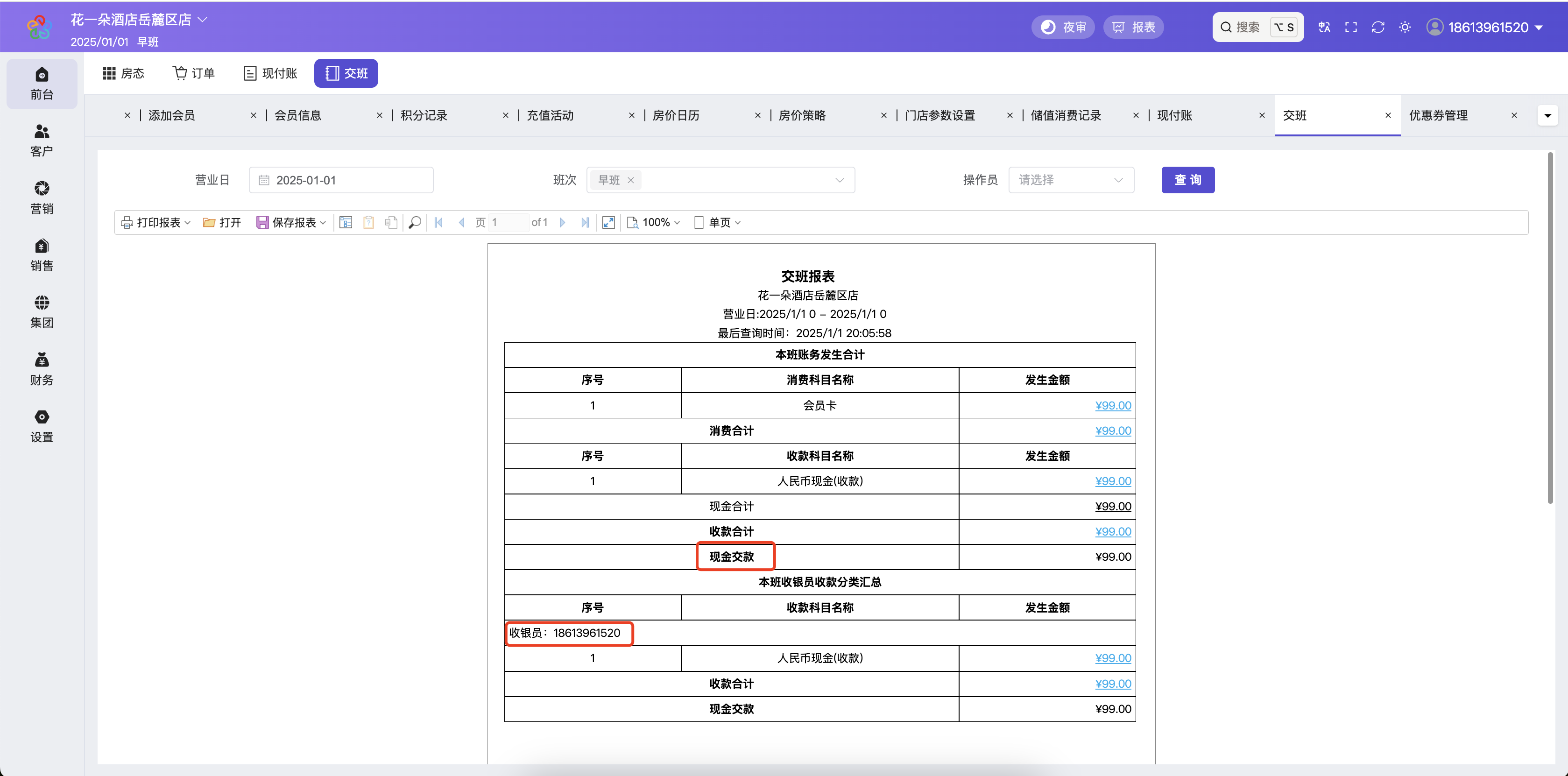Switch to the 房价日历 tab
This screenshot has height=776, width=1568.
[676, 116]
